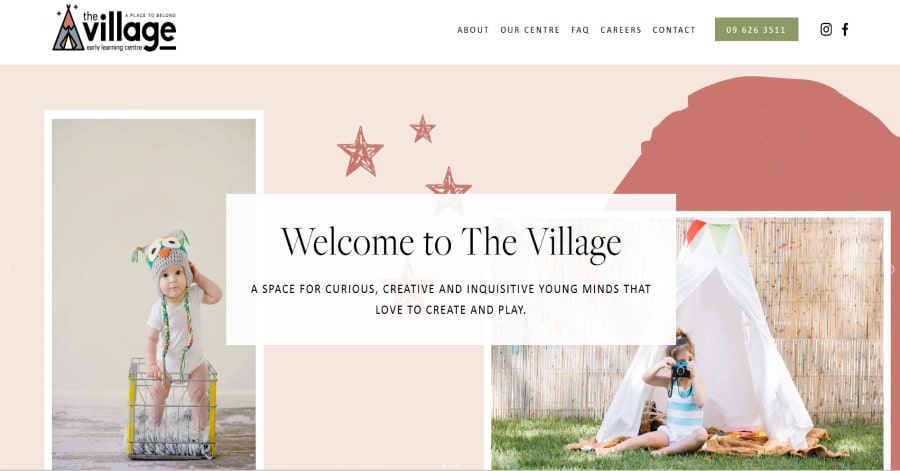Advance to next slide arrow on right edge

tap(893, 269)
